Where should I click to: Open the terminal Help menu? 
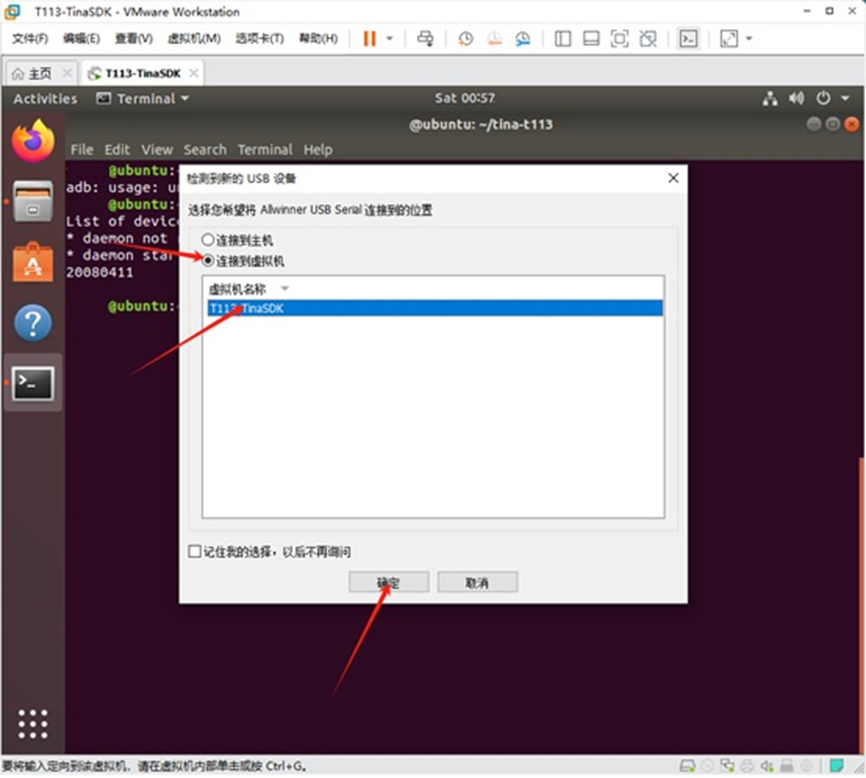tap(318, 150)
